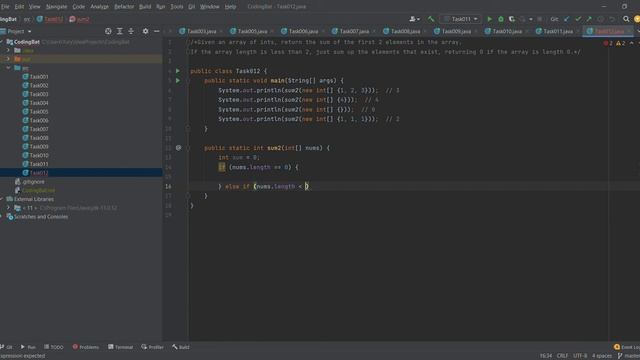Click the error count indicator in editor
Image resolution: width=640 pixels, height=360 pixels.
tap(608, 43)
